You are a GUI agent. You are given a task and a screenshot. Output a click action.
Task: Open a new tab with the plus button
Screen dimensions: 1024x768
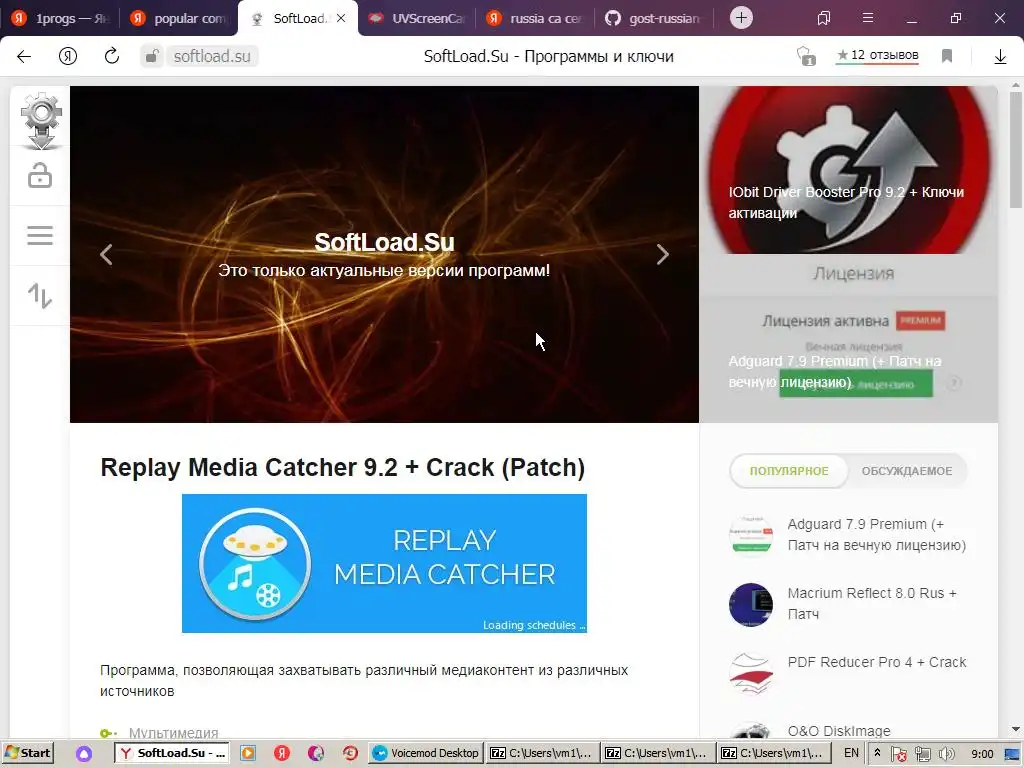[741, 18]
